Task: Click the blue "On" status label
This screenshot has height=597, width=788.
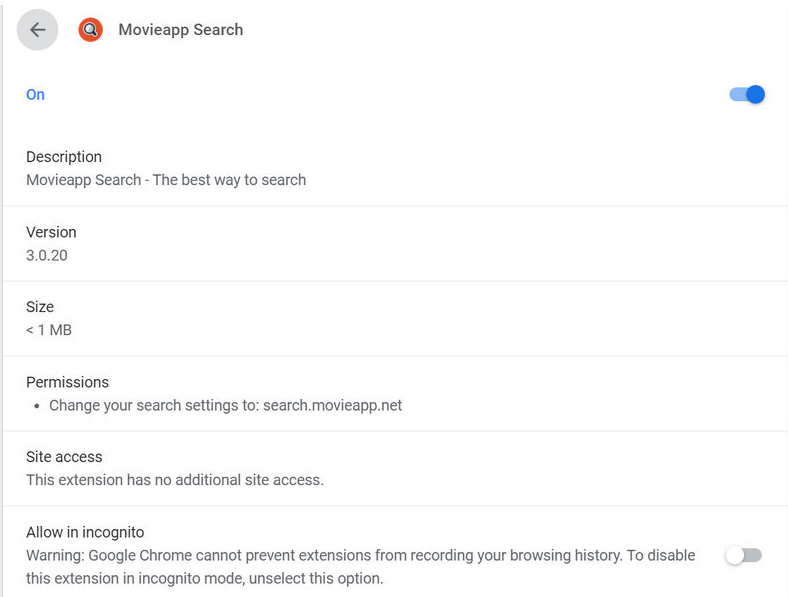Action: click(x=36, y=94)
